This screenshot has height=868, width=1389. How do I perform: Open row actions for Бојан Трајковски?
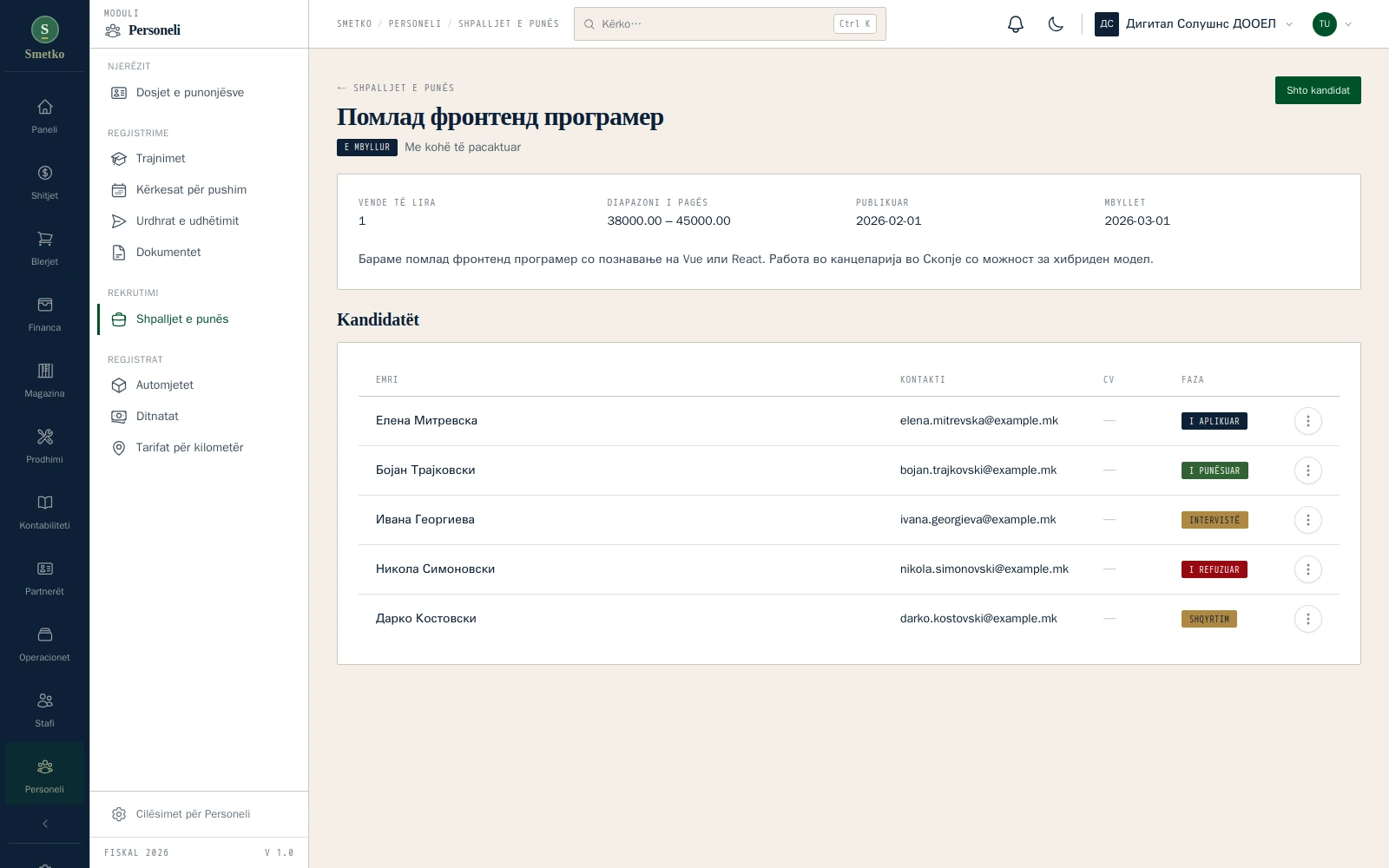click(1307, 470)
